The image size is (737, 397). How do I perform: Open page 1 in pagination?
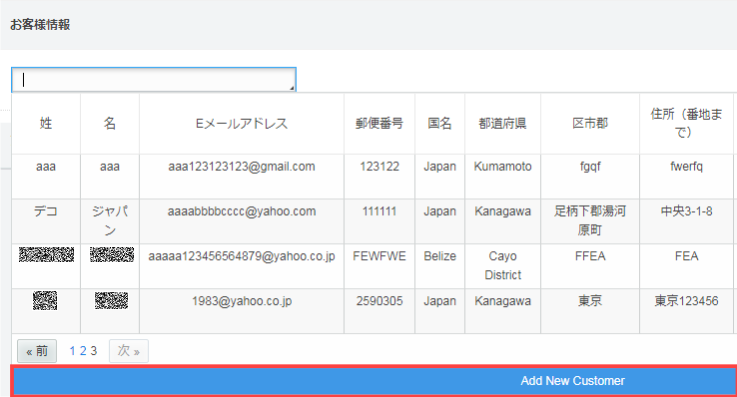(72, 351)
